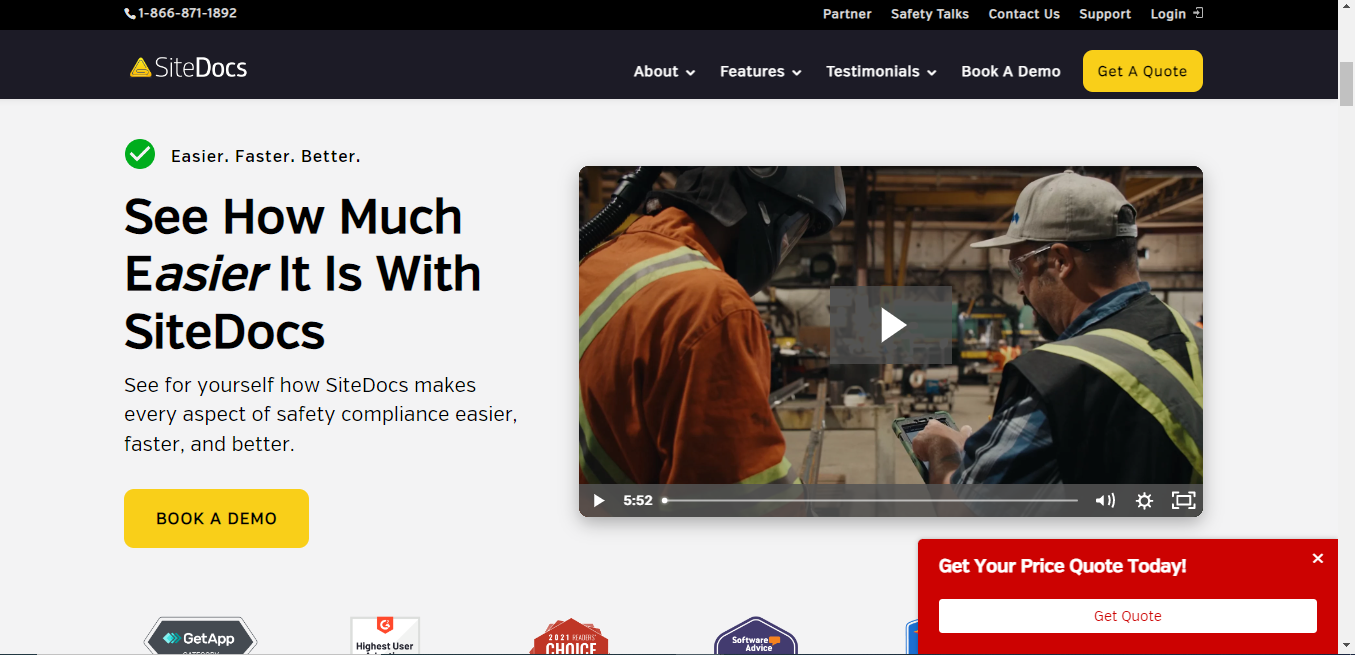Close the red price quote popup
1355x655 pixels.
(x=1318, y=558)
